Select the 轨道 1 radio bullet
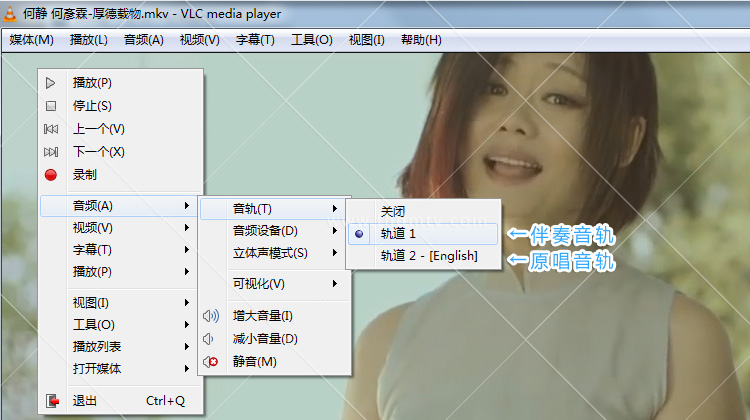This screenshot has width=750, height=420. [359, 234]
